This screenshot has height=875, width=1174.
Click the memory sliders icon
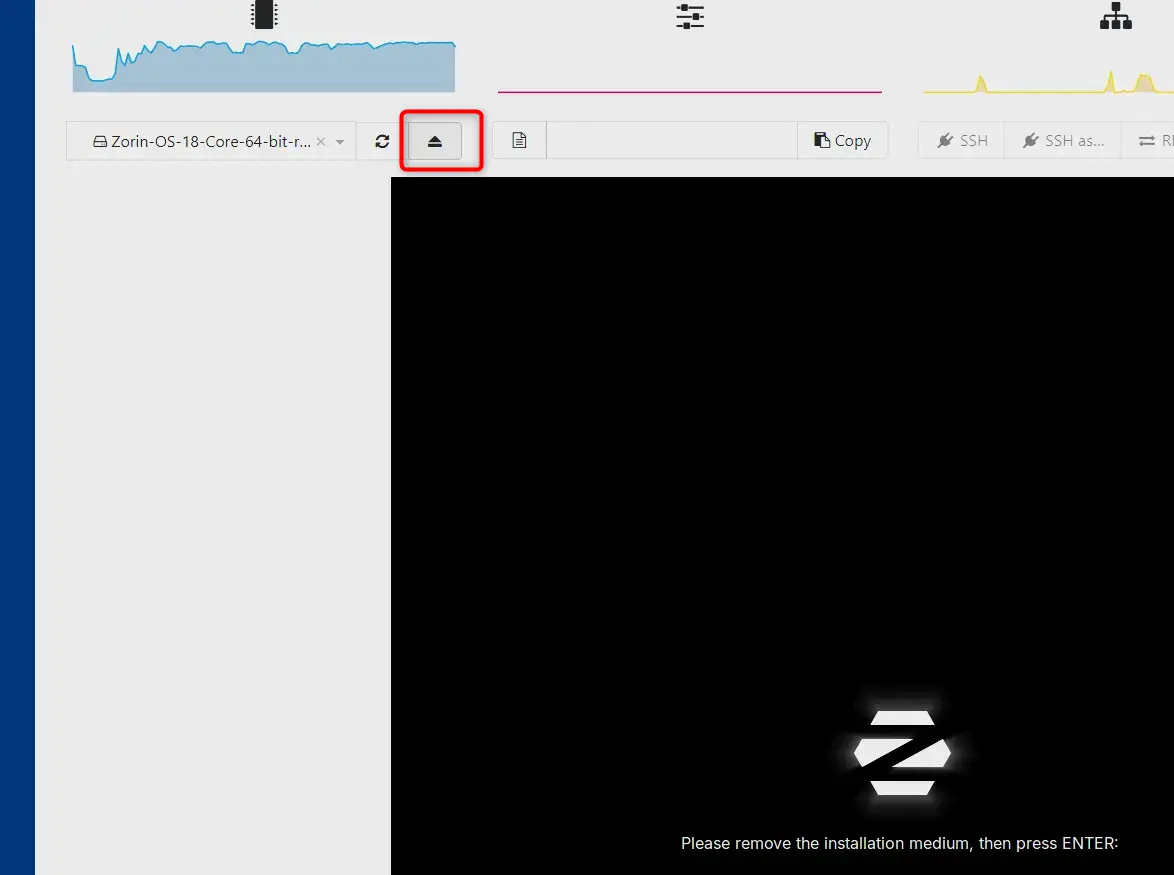coord(690,16)
